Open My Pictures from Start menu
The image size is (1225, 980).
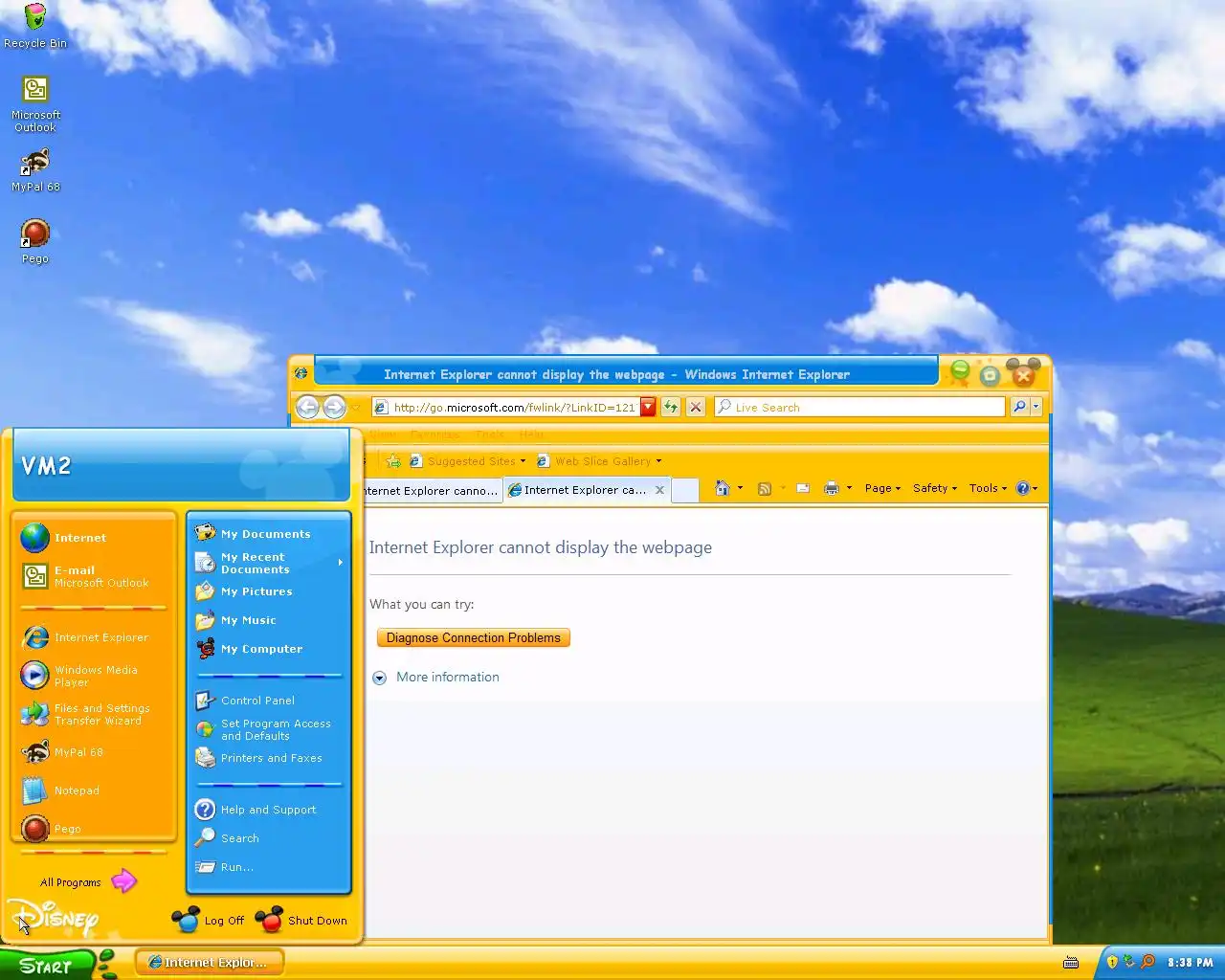tap(269, 591)
